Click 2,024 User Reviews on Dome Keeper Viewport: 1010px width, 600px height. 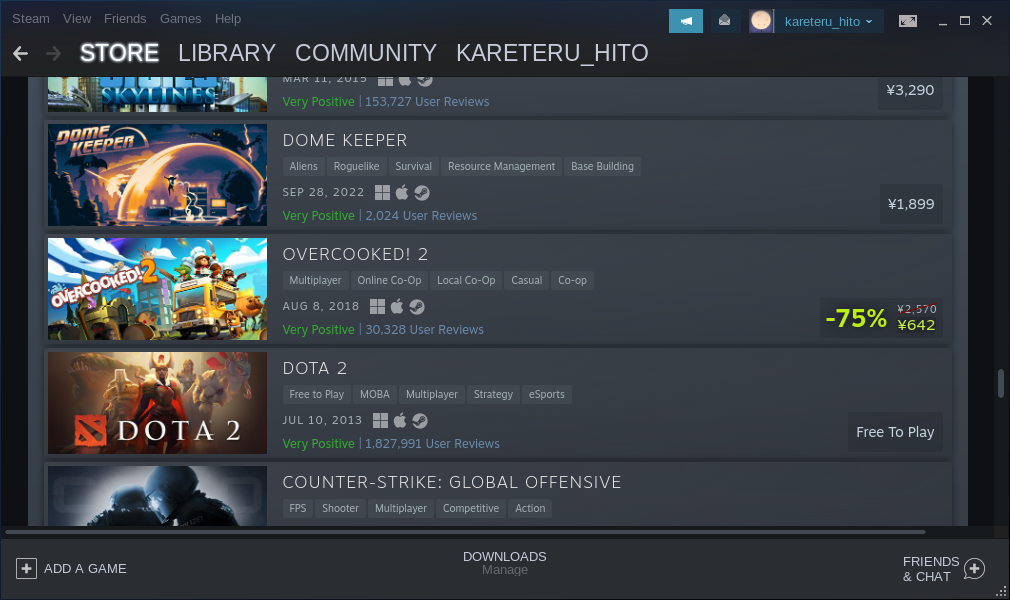tap(421, 216)
